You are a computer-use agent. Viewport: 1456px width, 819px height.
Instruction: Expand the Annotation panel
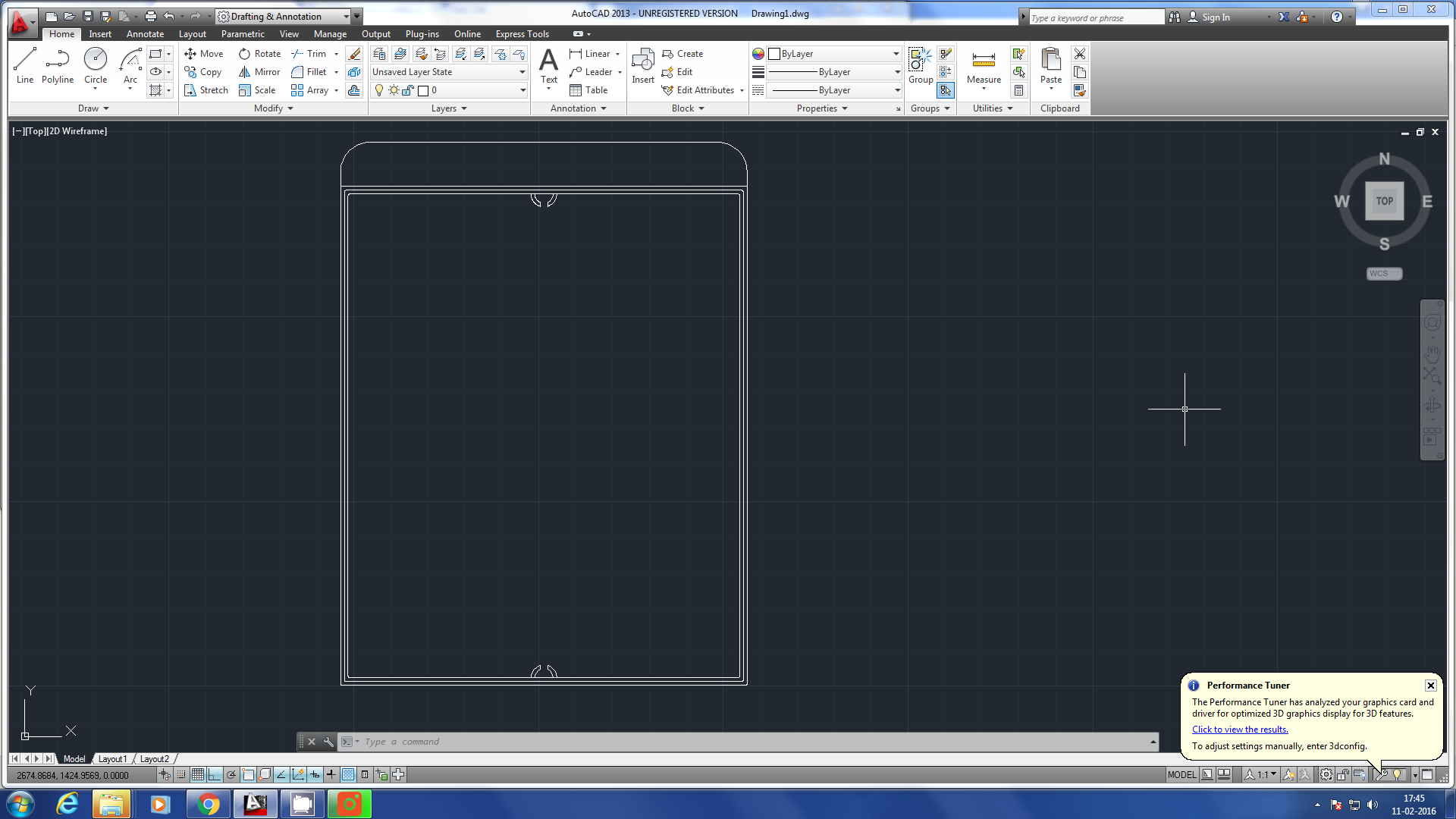579,108
